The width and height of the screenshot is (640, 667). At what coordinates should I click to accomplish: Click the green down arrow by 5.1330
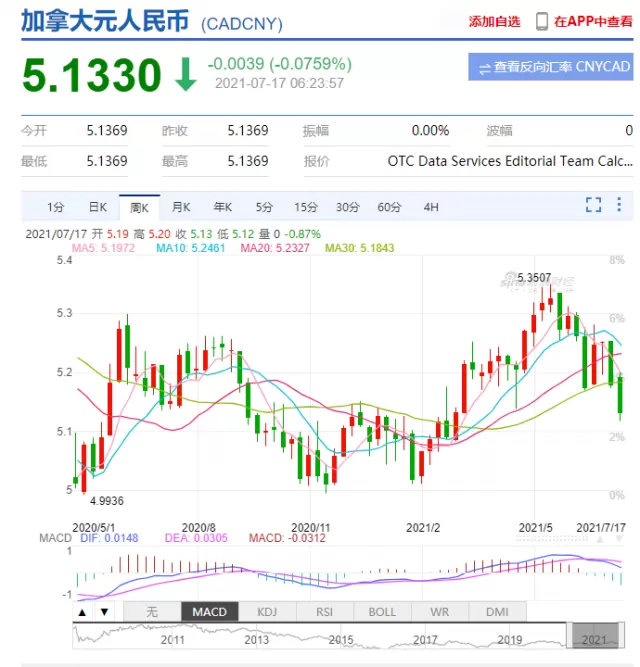(185, 75)
